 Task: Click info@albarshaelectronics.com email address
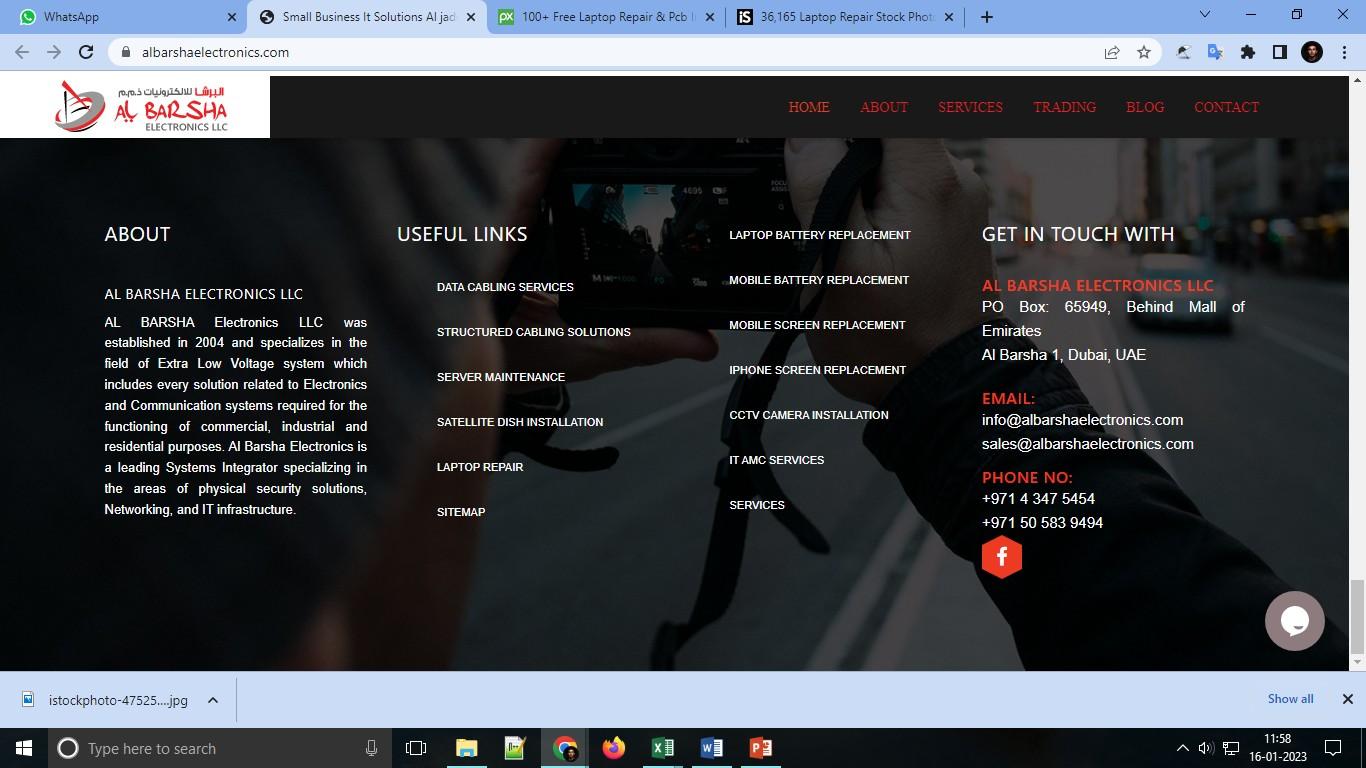(x=1082, y=420)
